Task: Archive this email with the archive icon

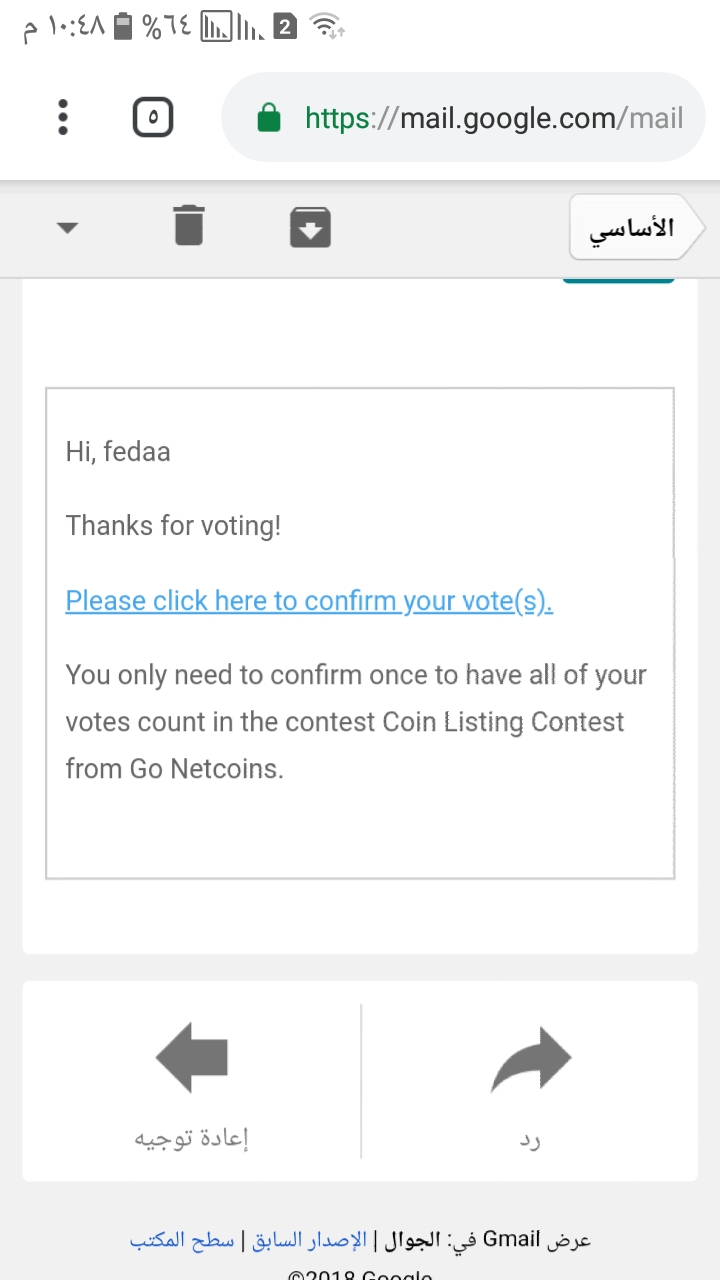Action: [310, 227]
